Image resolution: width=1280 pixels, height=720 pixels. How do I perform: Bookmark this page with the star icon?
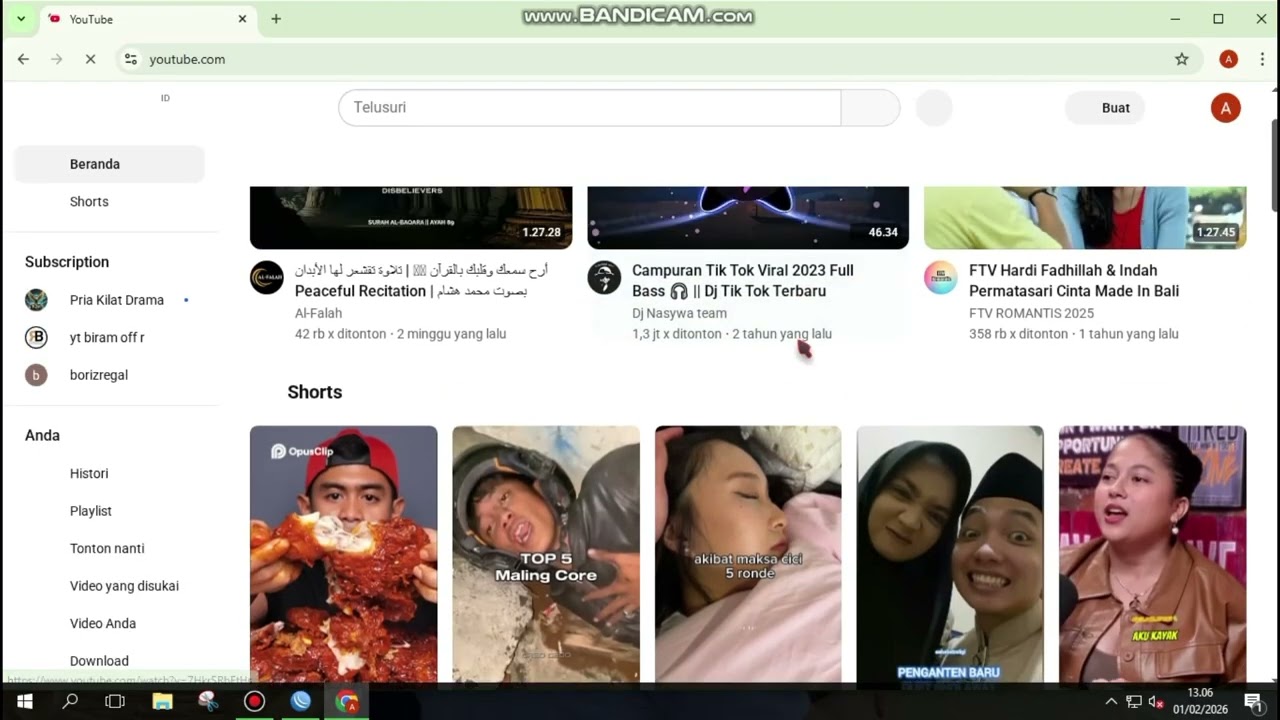click(x=1182, y=59)
